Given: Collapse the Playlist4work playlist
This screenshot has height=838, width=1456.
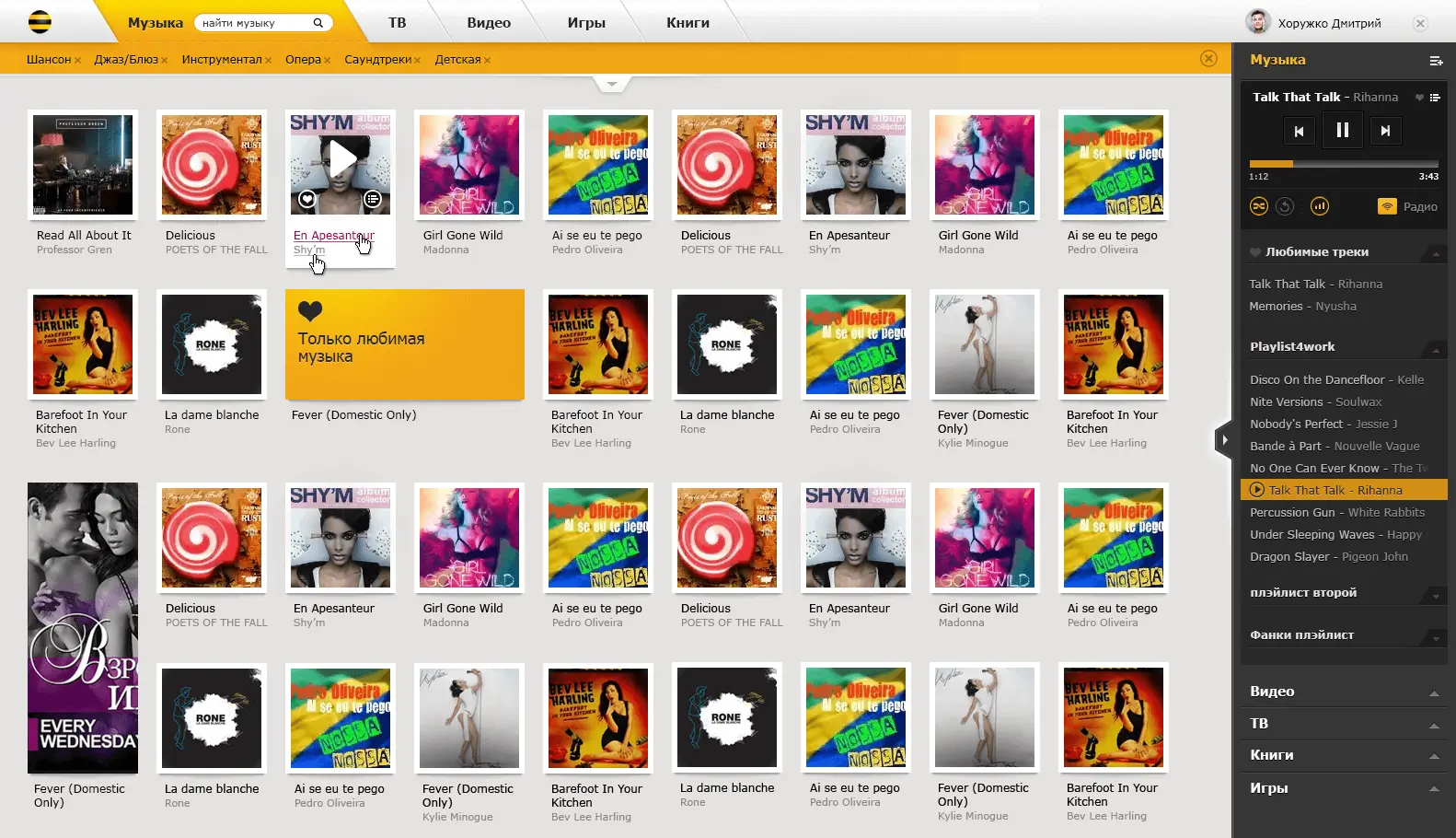Looking at the screenshot, I should pyautogui.click(x=1435, y=348).
